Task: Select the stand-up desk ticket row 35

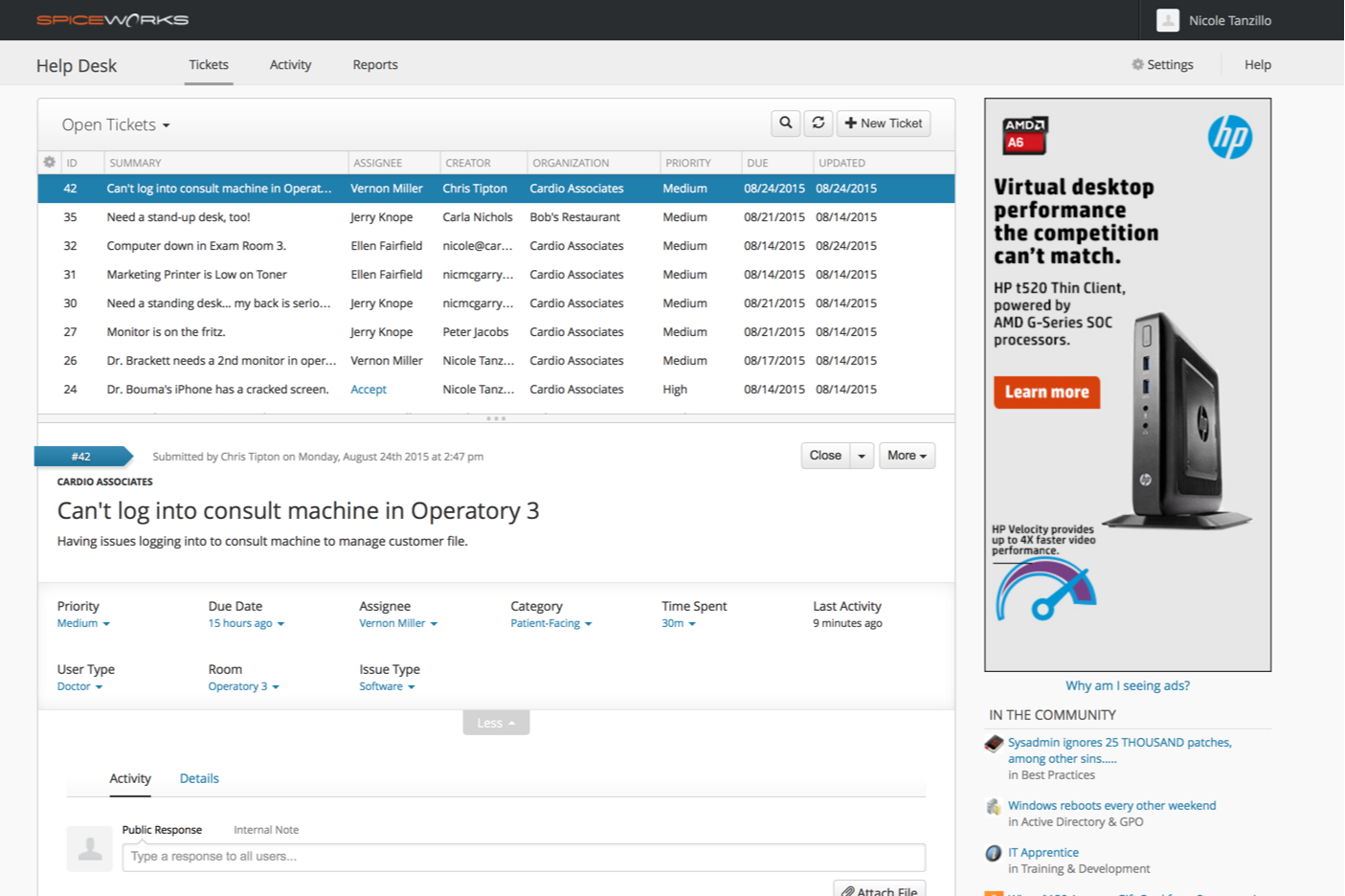Action: pyautogui.click(x=287, y=217)
